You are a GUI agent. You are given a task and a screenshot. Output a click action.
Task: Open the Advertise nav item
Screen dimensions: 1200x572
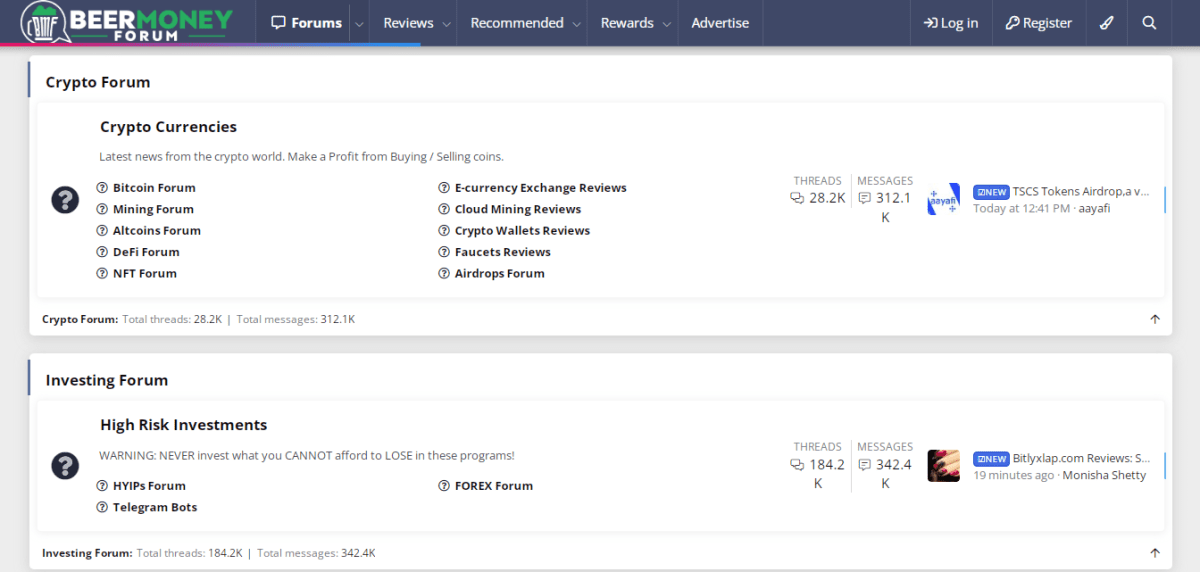click(x=720, y=23)
